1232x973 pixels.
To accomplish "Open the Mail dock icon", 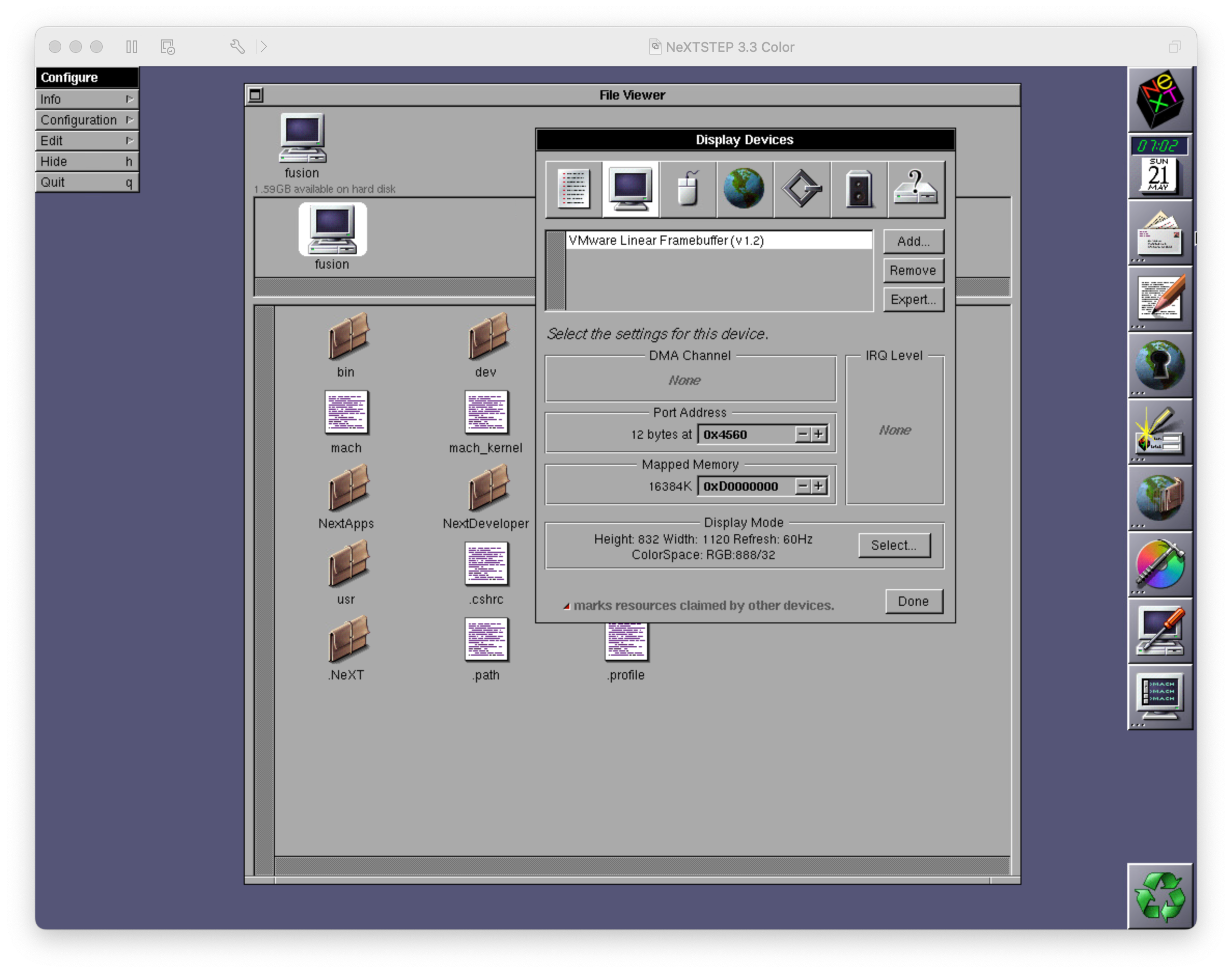I will [1159, 233].
